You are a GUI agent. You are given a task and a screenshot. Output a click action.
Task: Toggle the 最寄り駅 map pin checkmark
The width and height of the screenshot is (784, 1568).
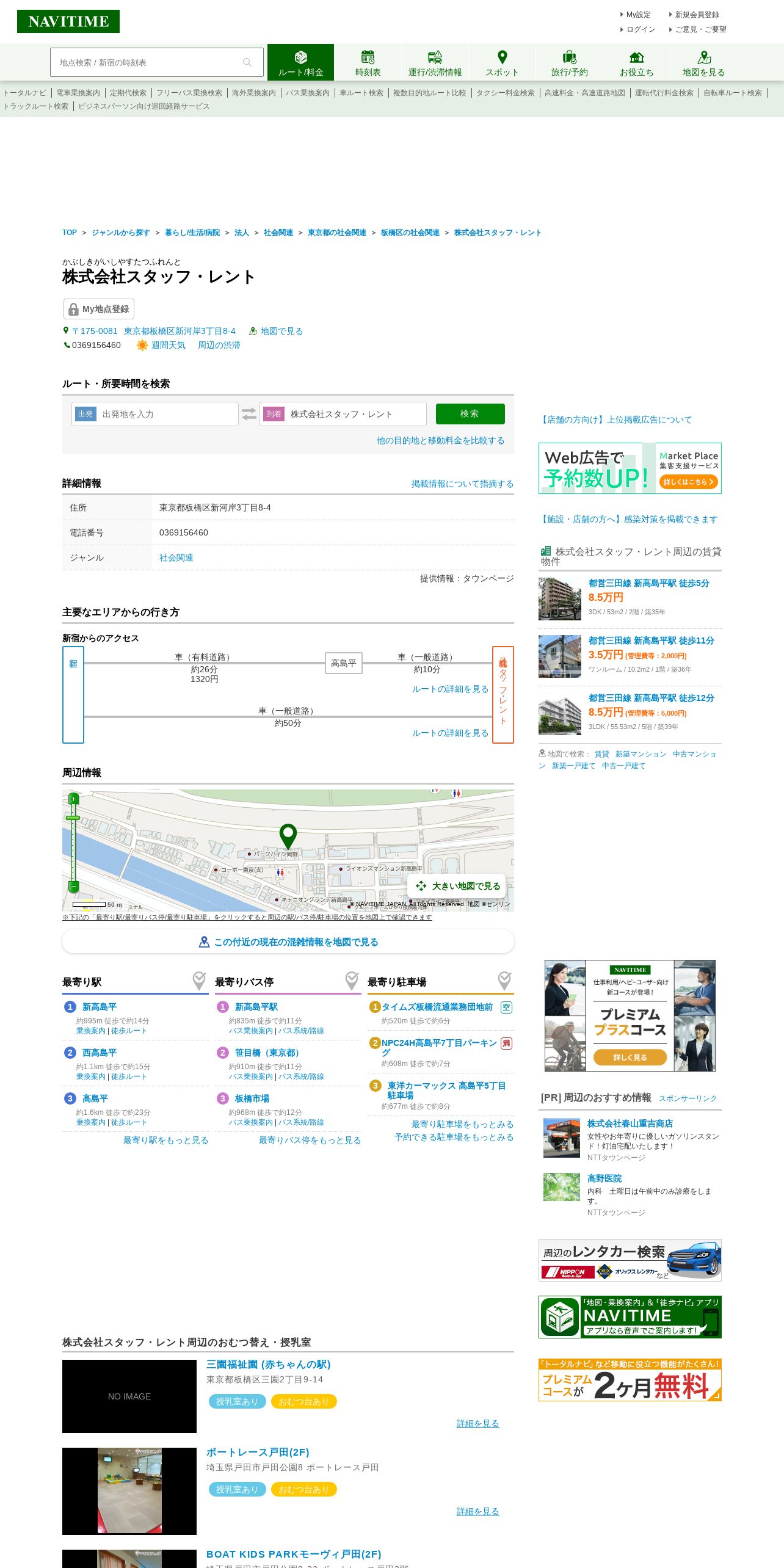[x=199, y=981]
